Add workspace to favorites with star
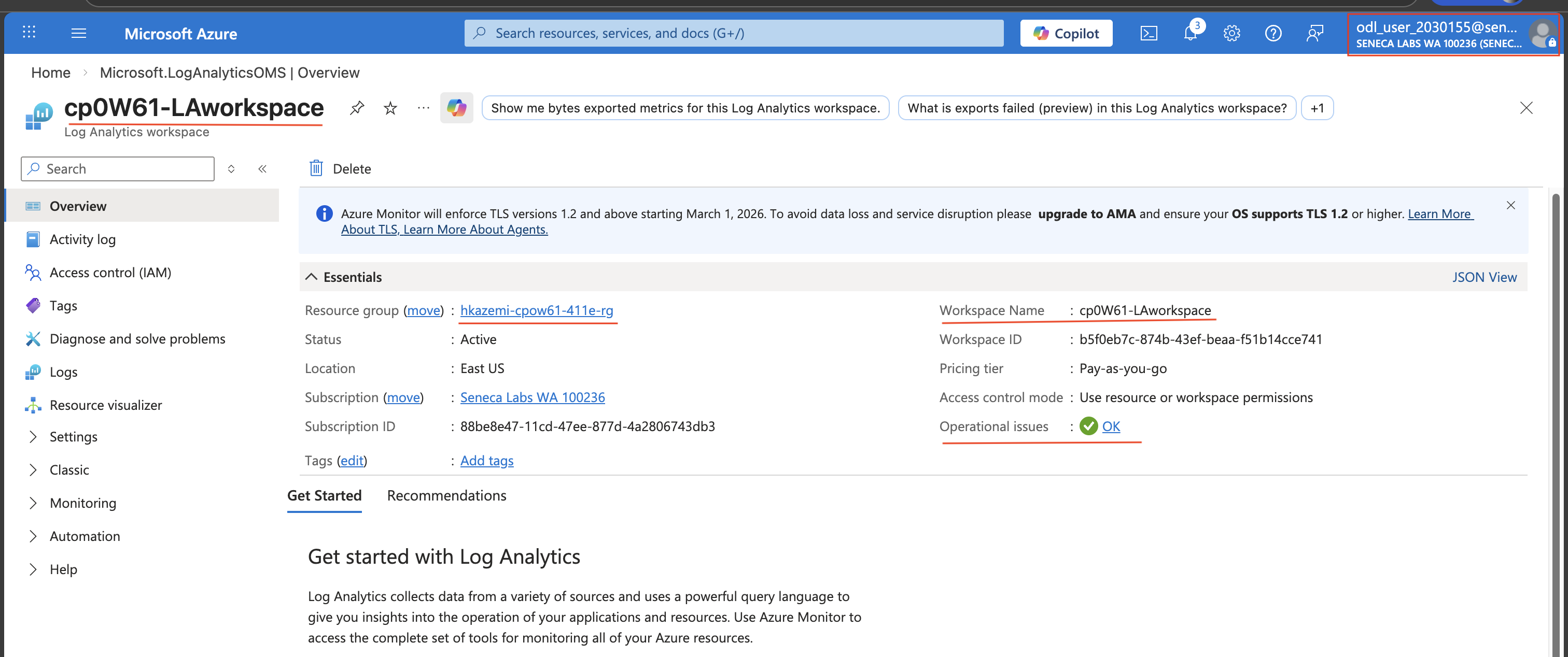 [x=390, y=108]
